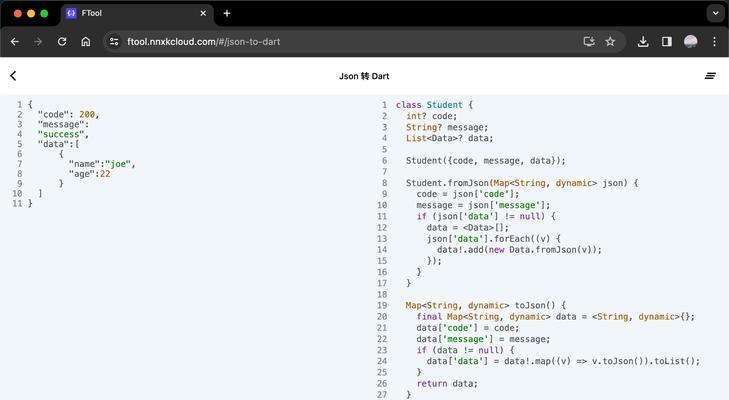Reload the page

62,42
